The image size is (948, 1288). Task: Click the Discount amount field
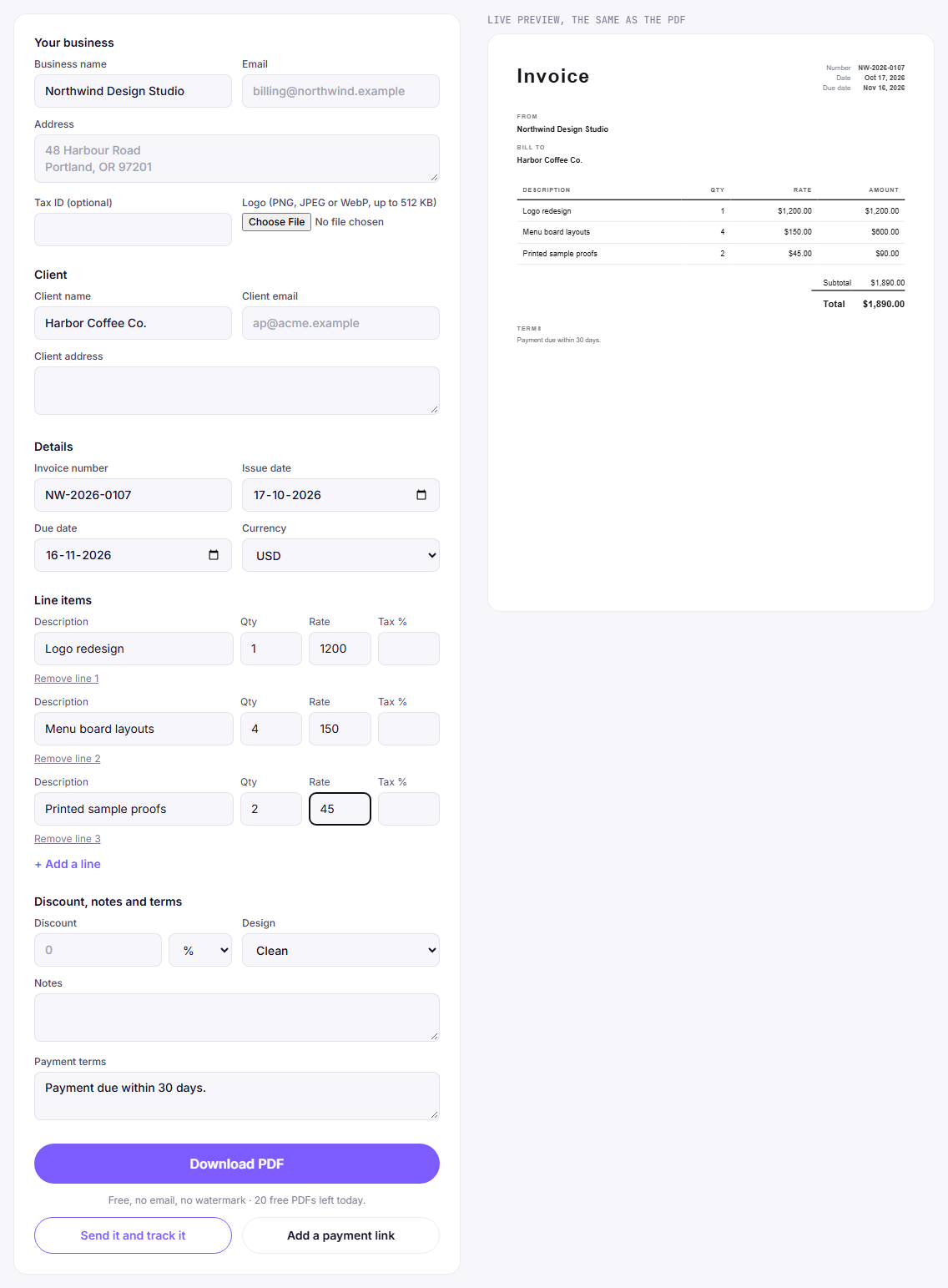click(98, 950)
